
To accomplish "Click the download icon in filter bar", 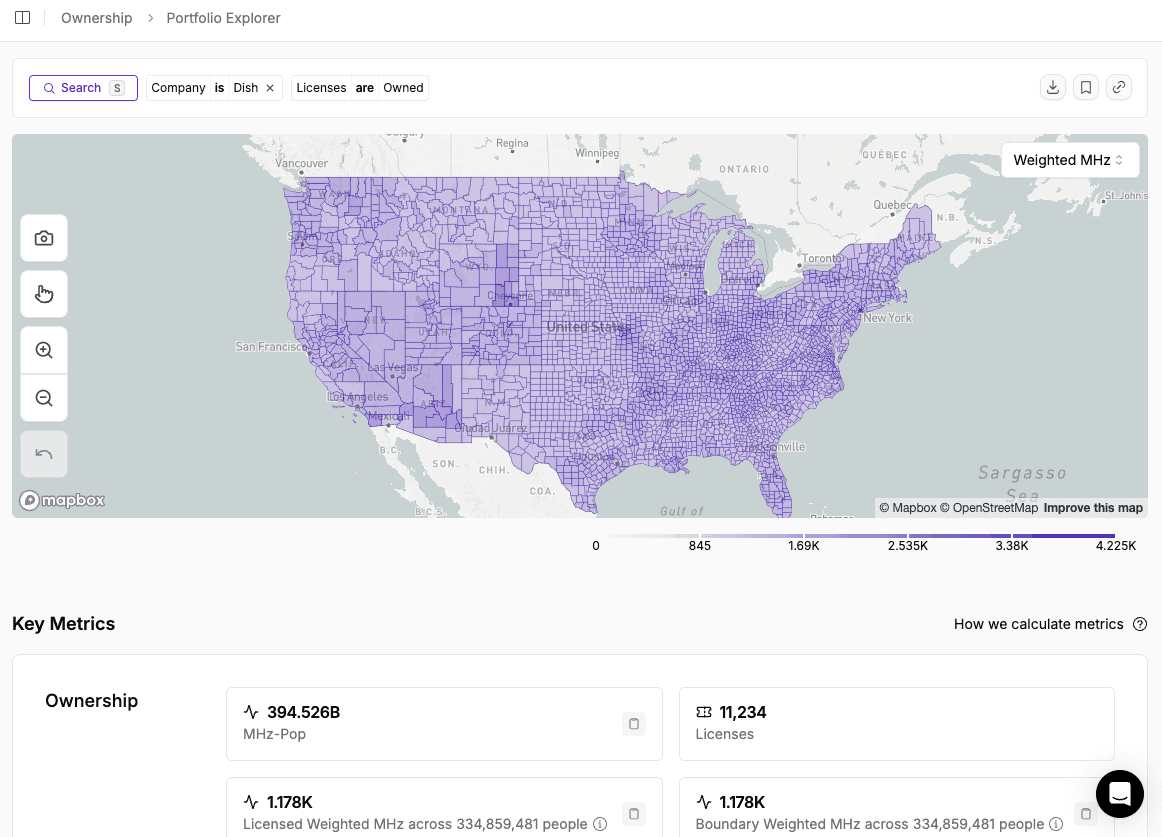I will [x=1052, y=88].
